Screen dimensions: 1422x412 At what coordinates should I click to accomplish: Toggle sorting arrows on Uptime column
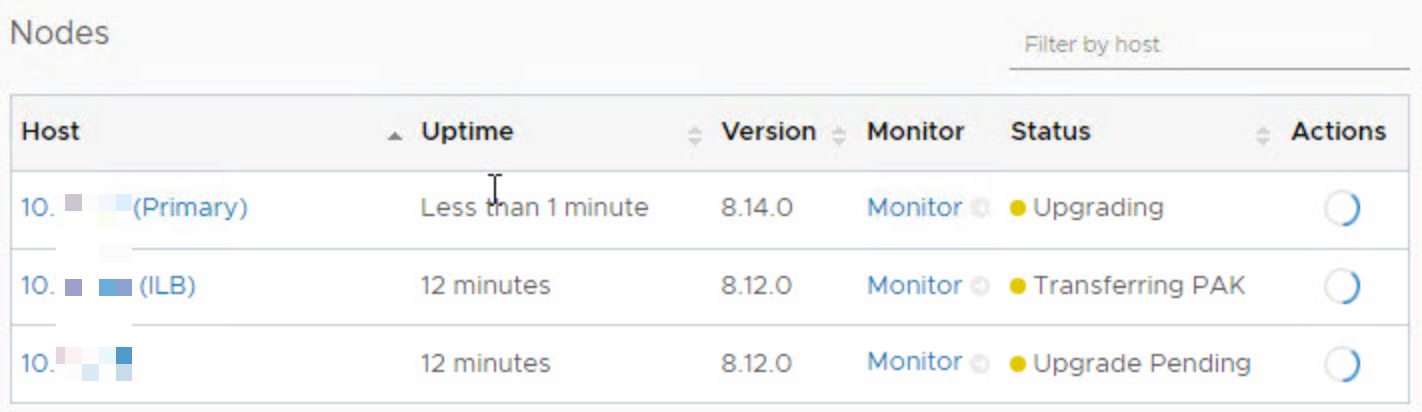click(695, 135)
